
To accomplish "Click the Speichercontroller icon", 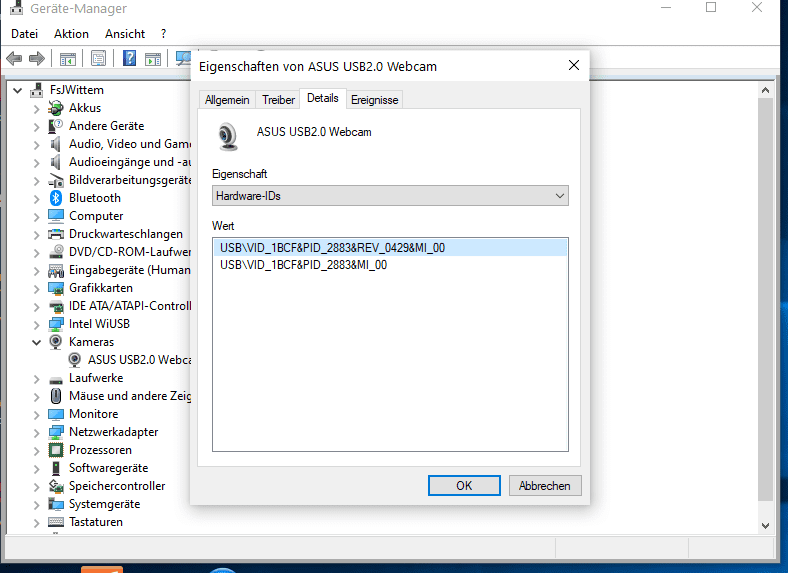I will pos(56,486).
